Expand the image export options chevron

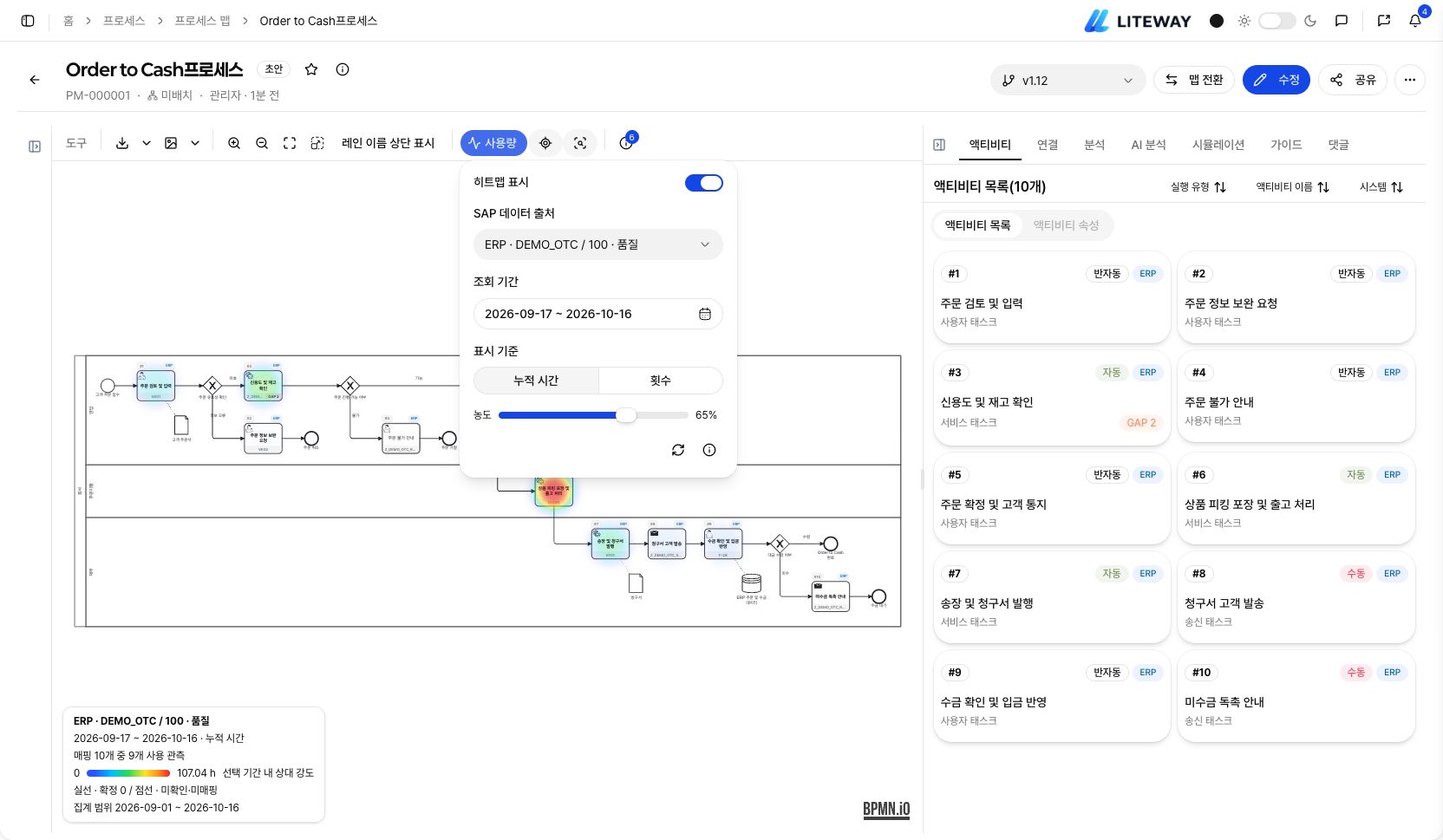coord(195,143)
